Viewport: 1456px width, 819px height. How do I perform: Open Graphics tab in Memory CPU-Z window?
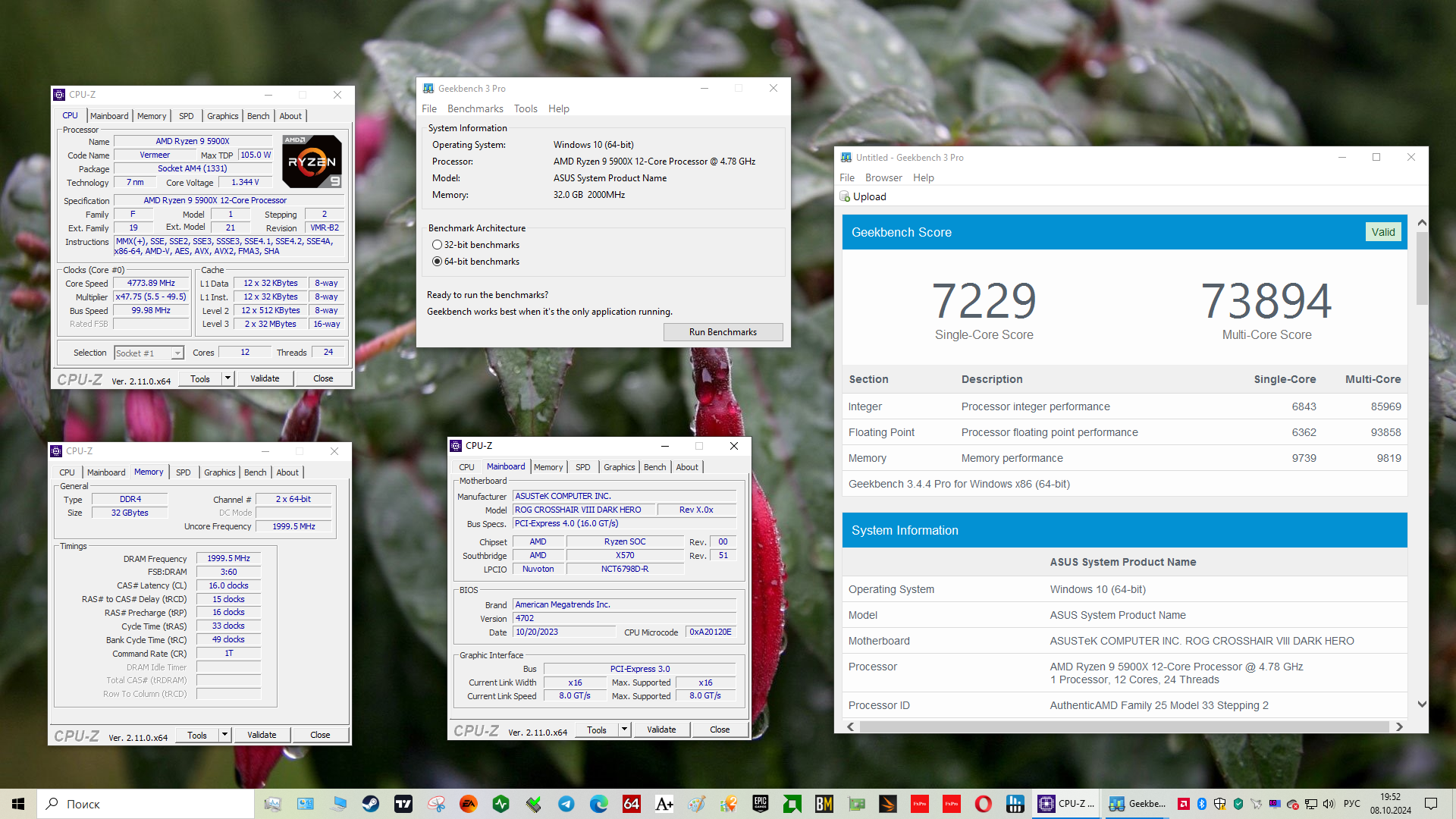[x=220, y=472]
